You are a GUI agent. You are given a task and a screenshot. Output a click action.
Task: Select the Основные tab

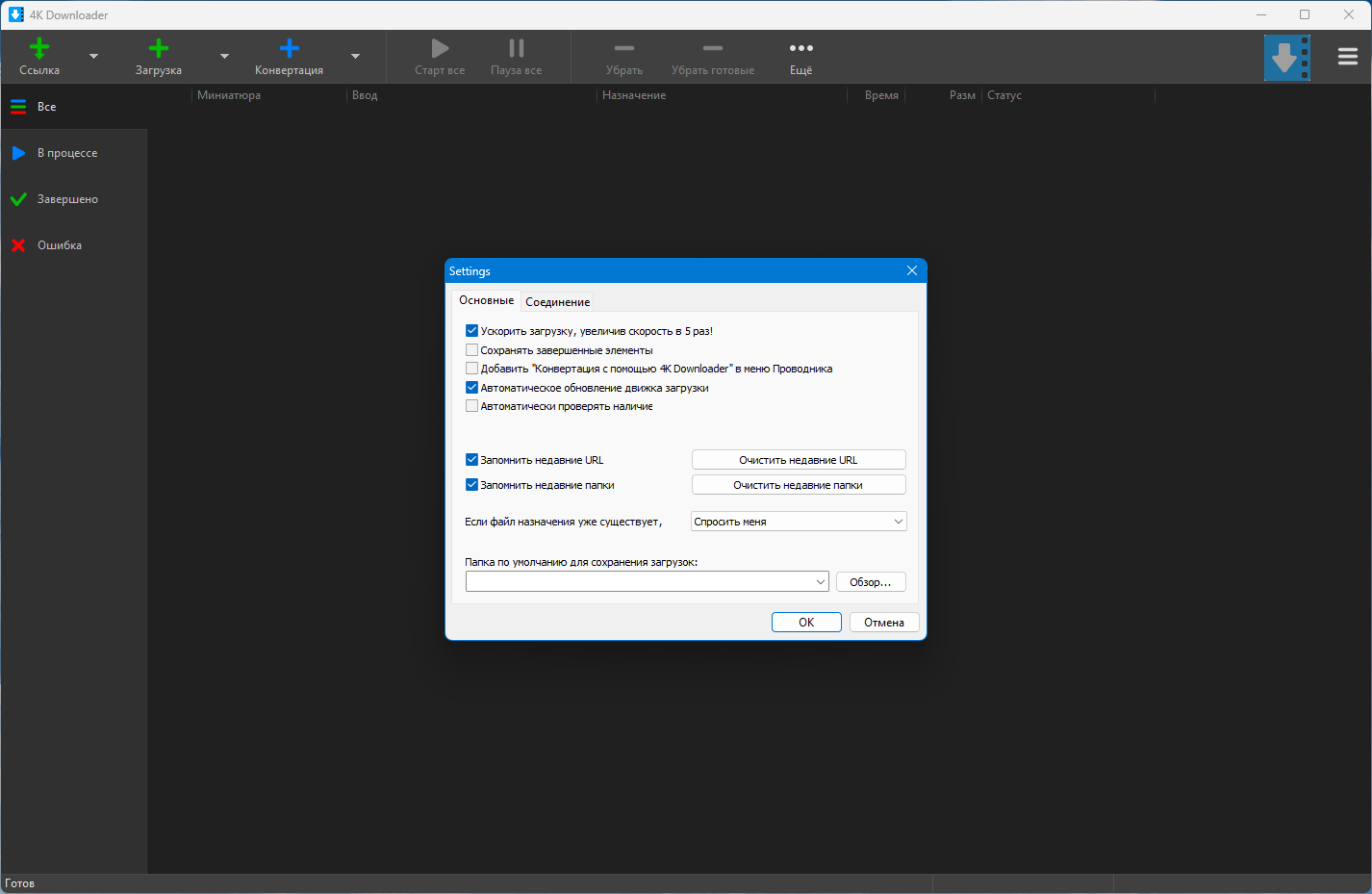pyautogui.click(x=486, y=300)
